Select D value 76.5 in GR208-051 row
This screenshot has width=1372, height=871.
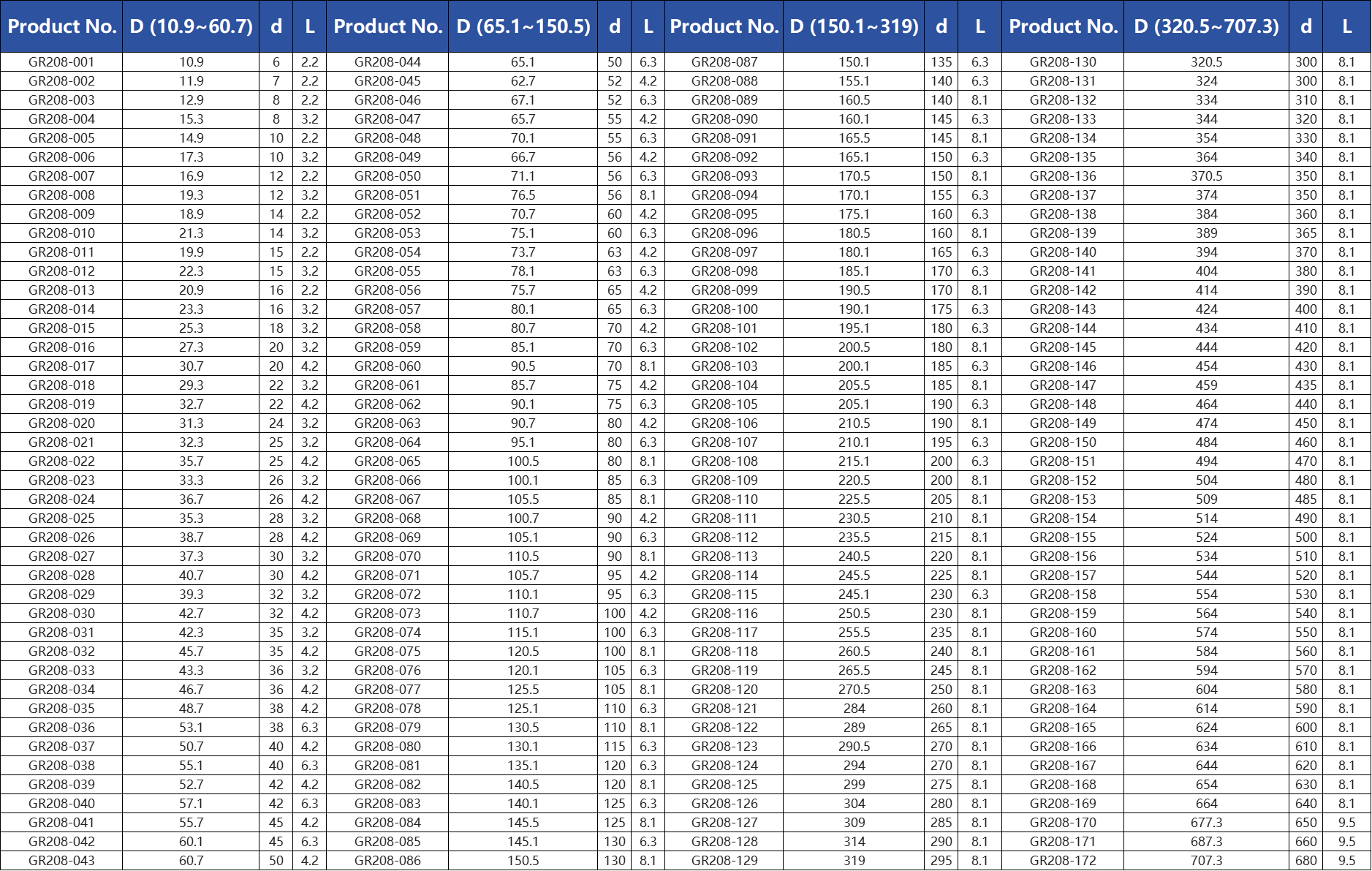[523, 195]
